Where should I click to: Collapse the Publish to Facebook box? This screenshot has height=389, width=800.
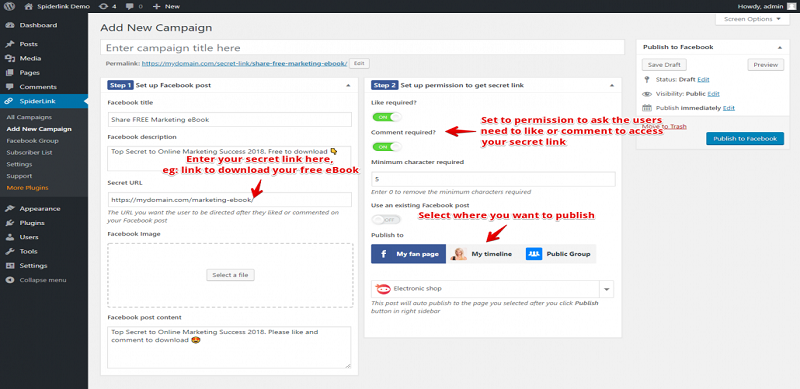click(x=780, y=47)
